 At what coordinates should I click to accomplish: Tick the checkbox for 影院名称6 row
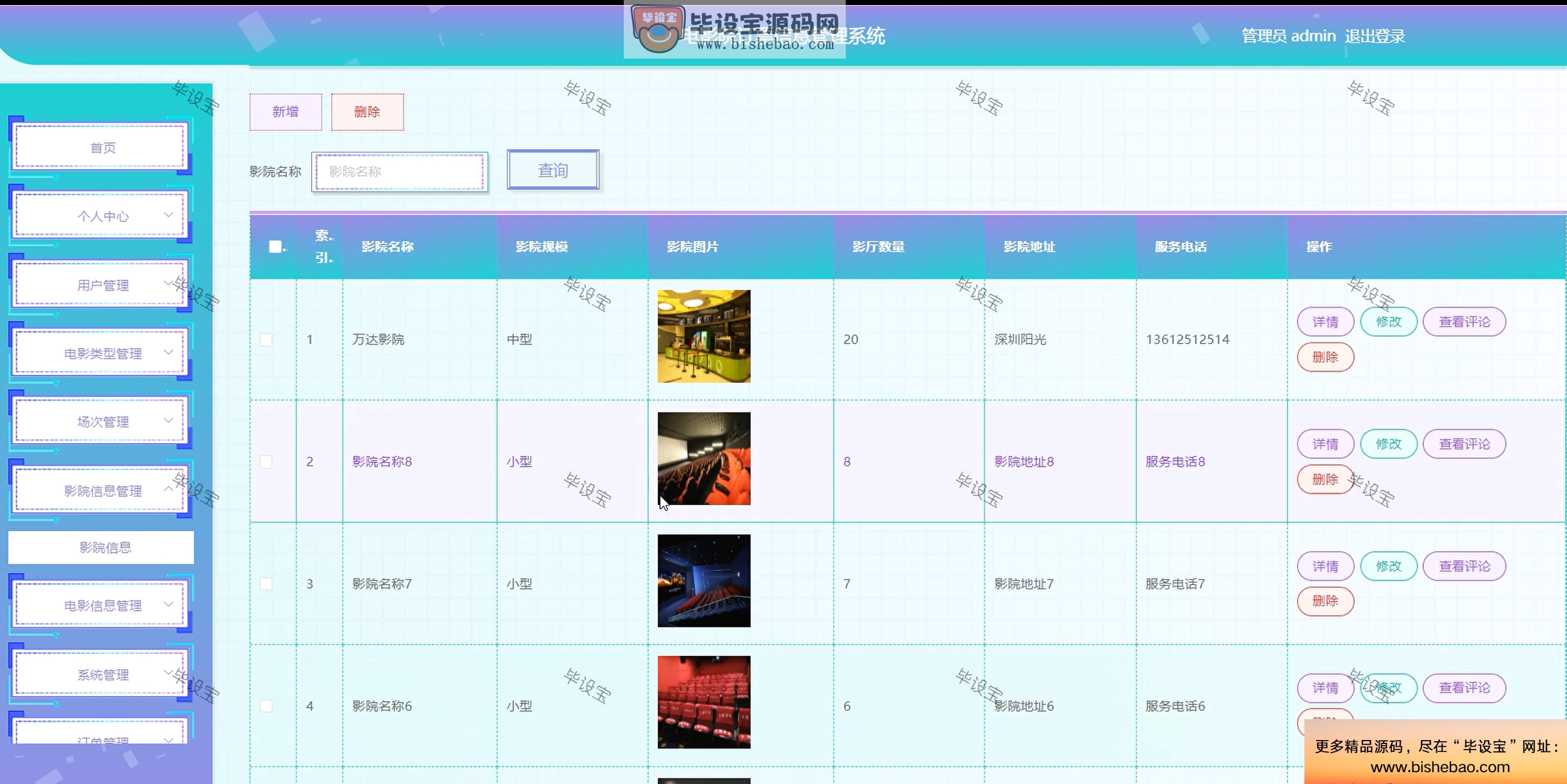tap(266, 706)
